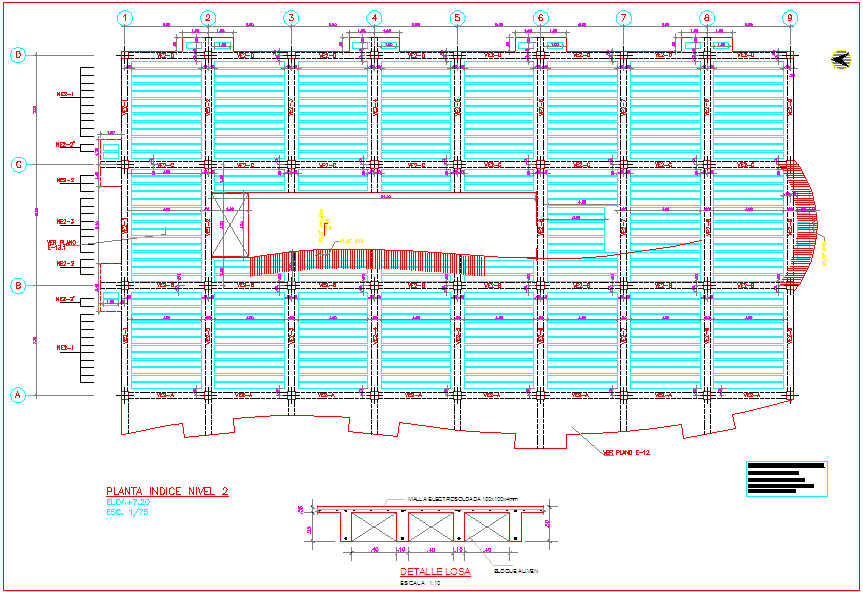This screenshot has height=592, width=863.
Task: Click the VER PLANO E-13.1 note on left
Action: [63, 244]
